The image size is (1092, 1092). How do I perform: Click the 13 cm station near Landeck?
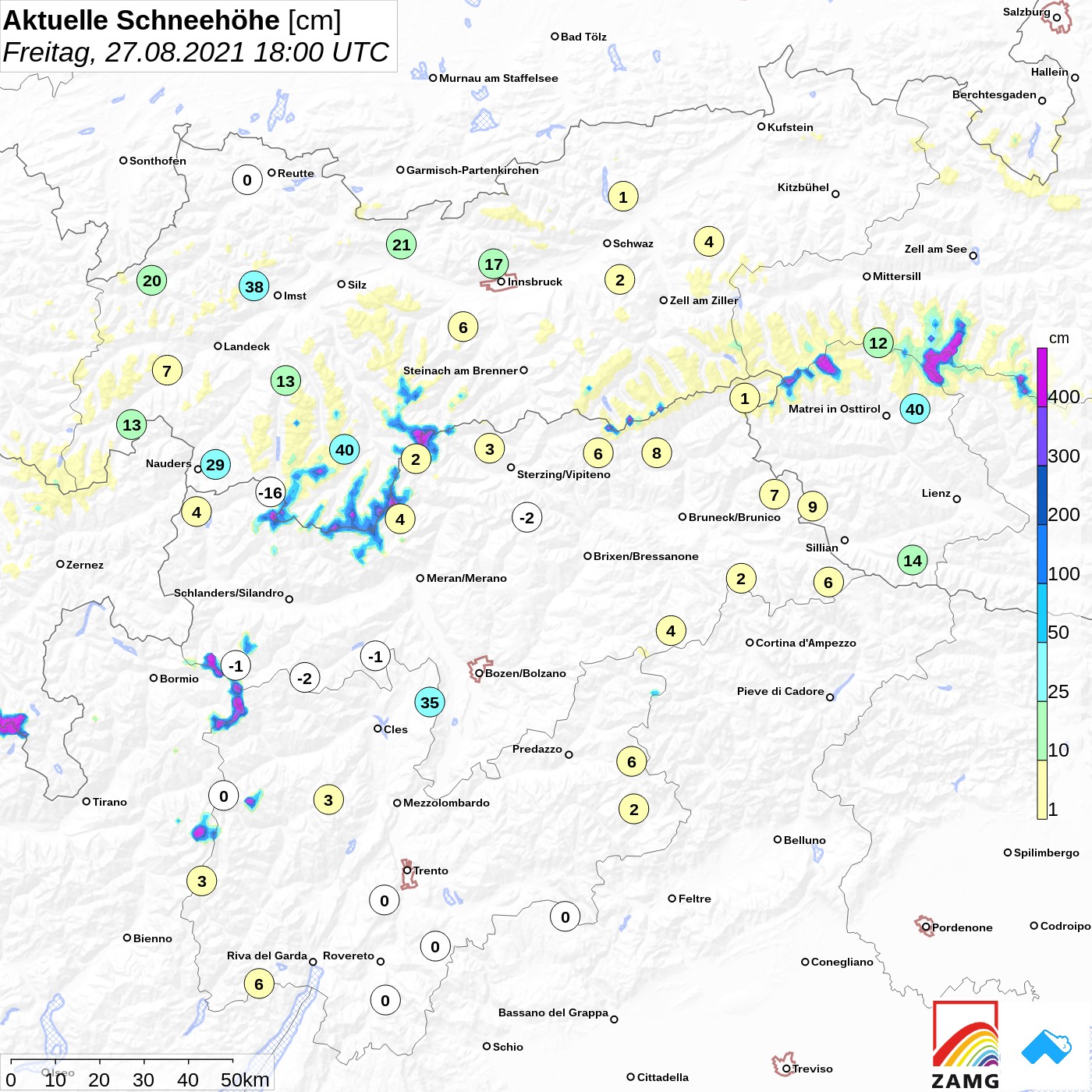coord(285,381)
